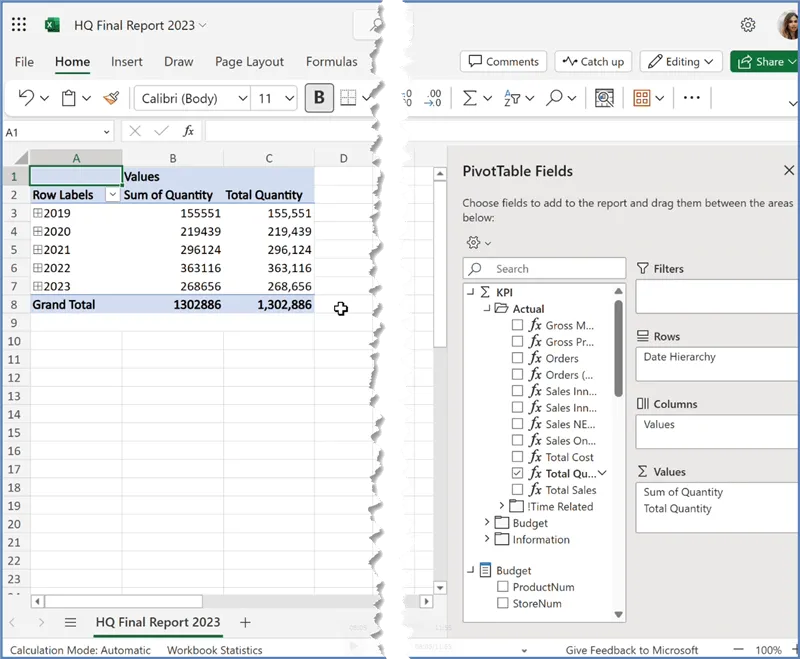Expand the 2021 row in the pivot table
This screenshot has width=800, height=659.
click(38, 250)
